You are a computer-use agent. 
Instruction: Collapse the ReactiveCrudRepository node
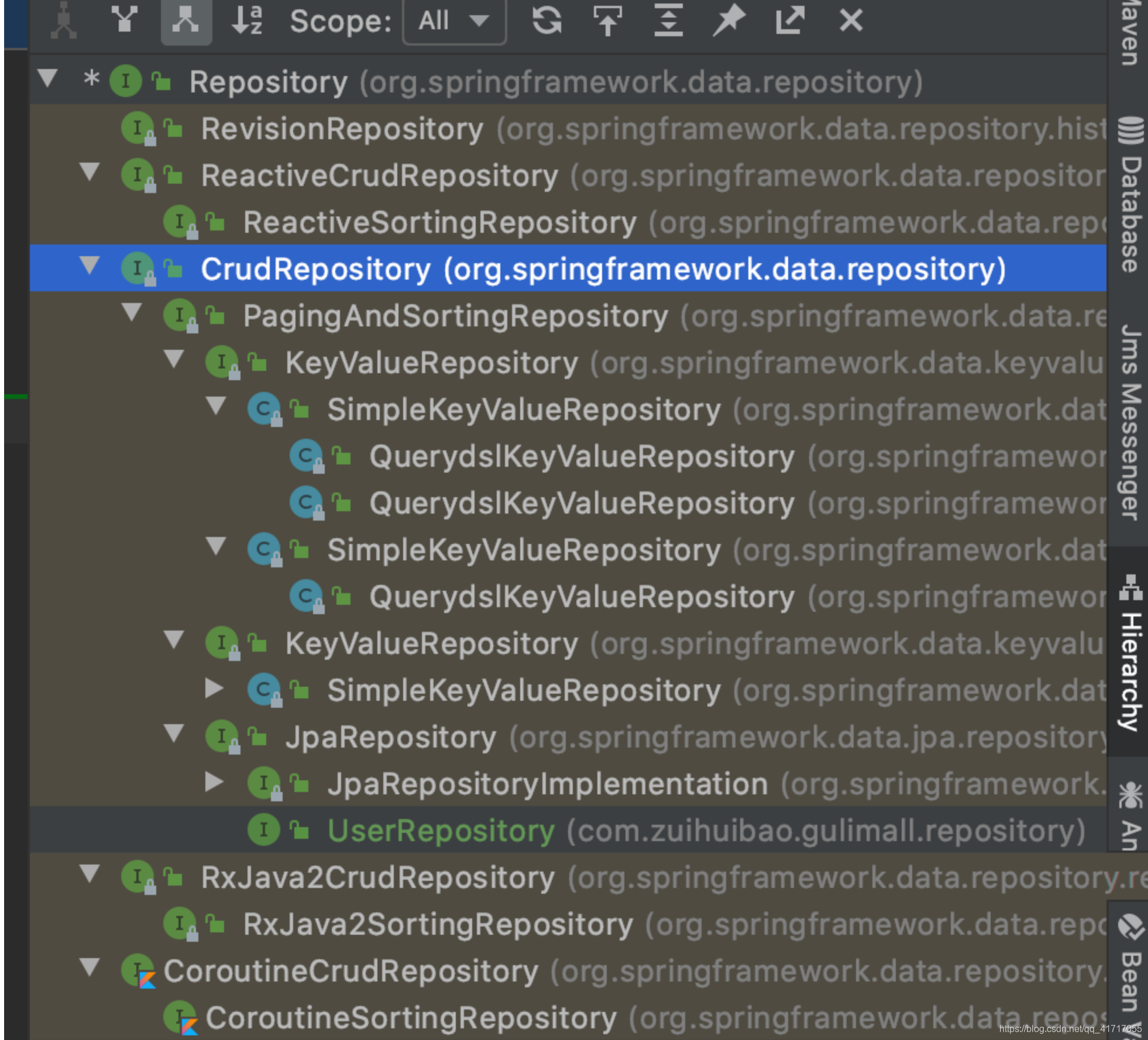click(x=90, y=172)
